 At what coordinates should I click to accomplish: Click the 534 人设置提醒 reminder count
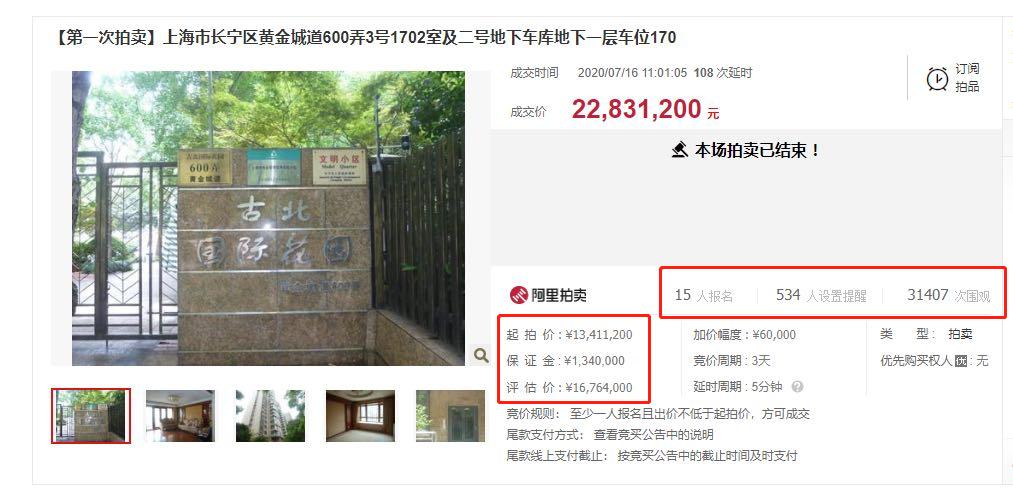pos(820,295)
